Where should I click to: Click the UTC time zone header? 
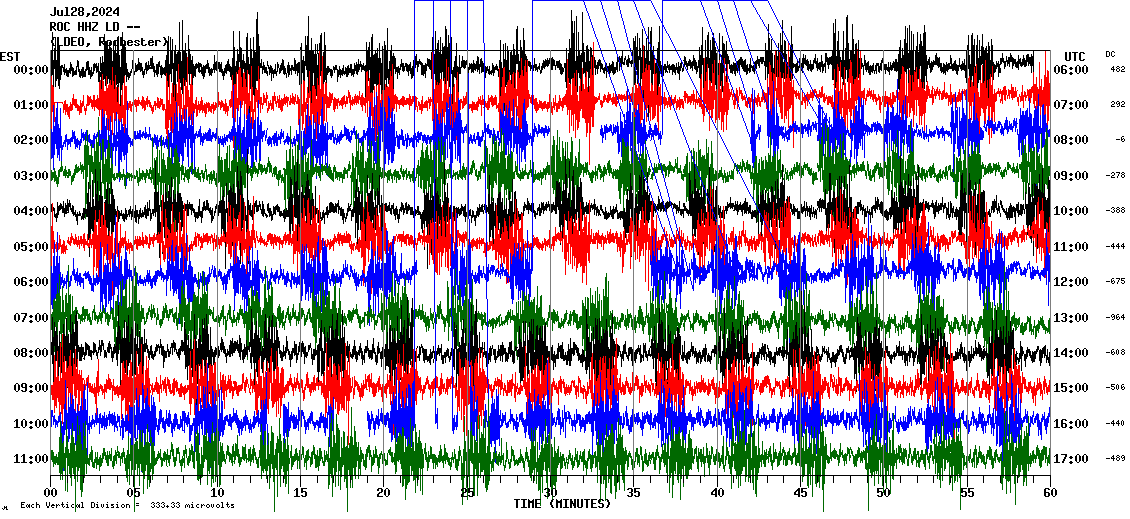tap(1074, 55)
